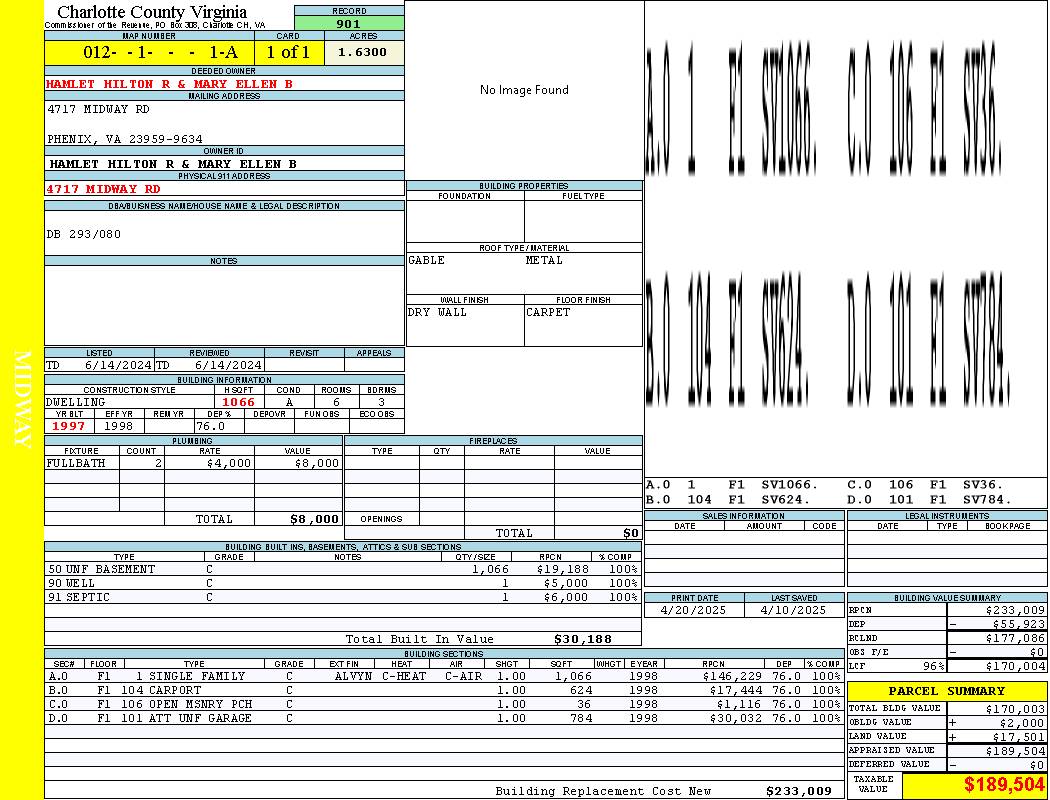
Task: Click legal description DB 293/080
Action: (x=84, y=234)
